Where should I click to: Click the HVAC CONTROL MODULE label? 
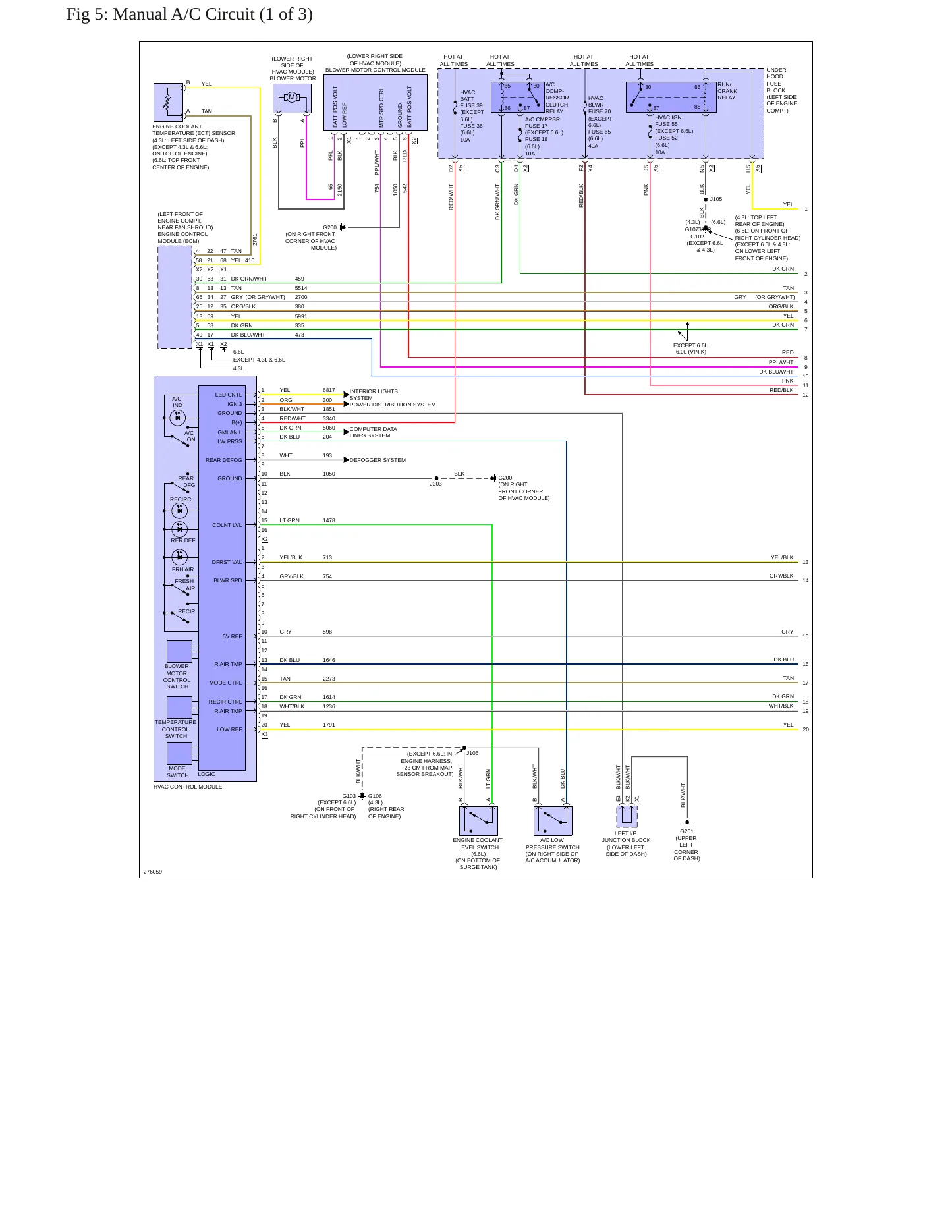coord(188,787)
